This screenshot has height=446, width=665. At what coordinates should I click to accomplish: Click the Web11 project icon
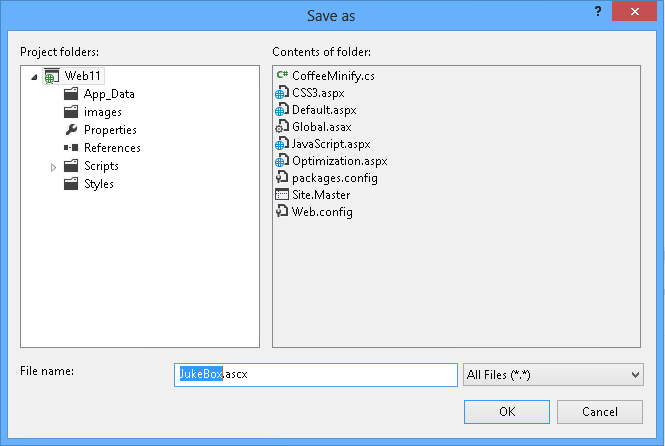point(52,76)
